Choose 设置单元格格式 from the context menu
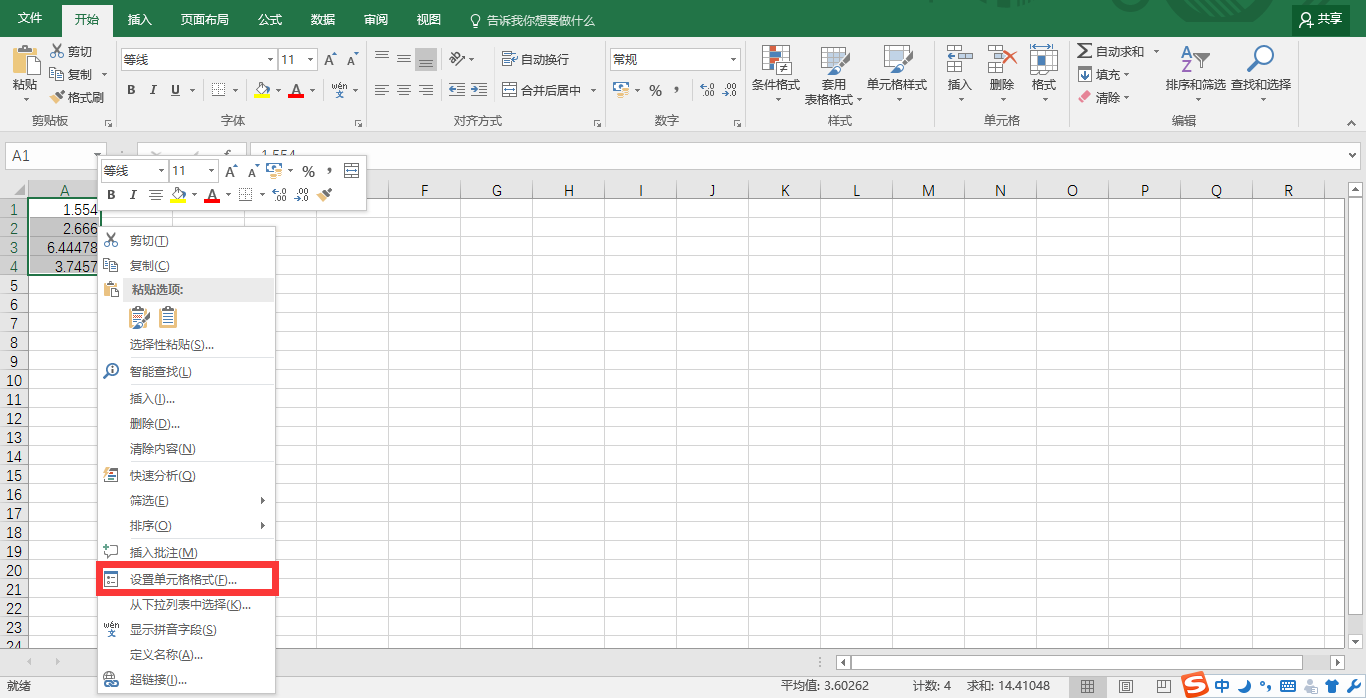The image size is (1366, 698). coord(186,580)
